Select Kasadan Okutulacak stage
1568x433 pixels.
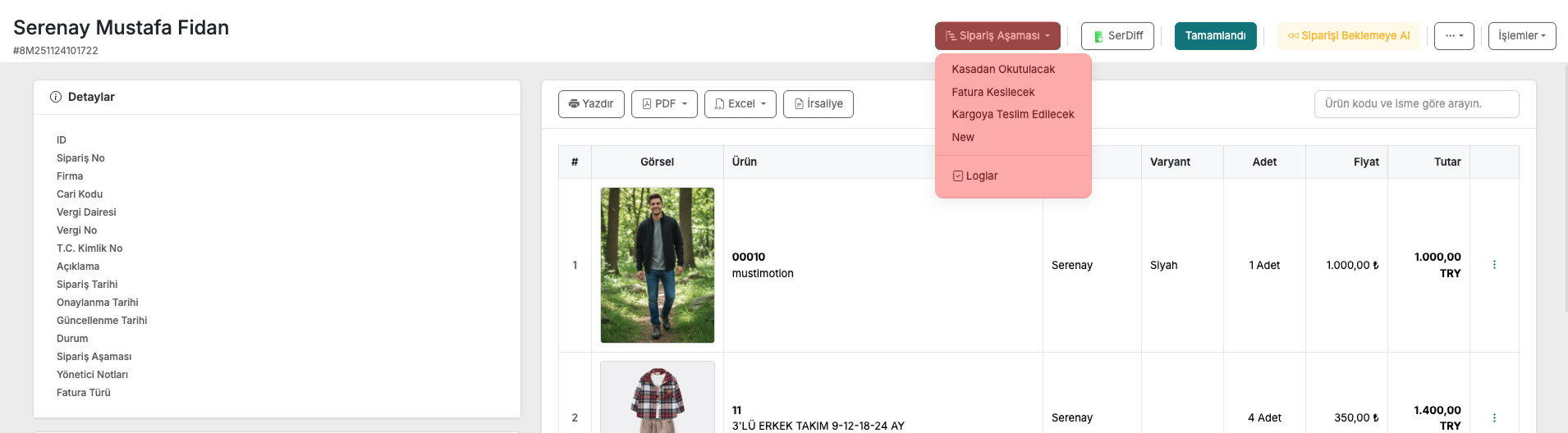coord(1003,70)
